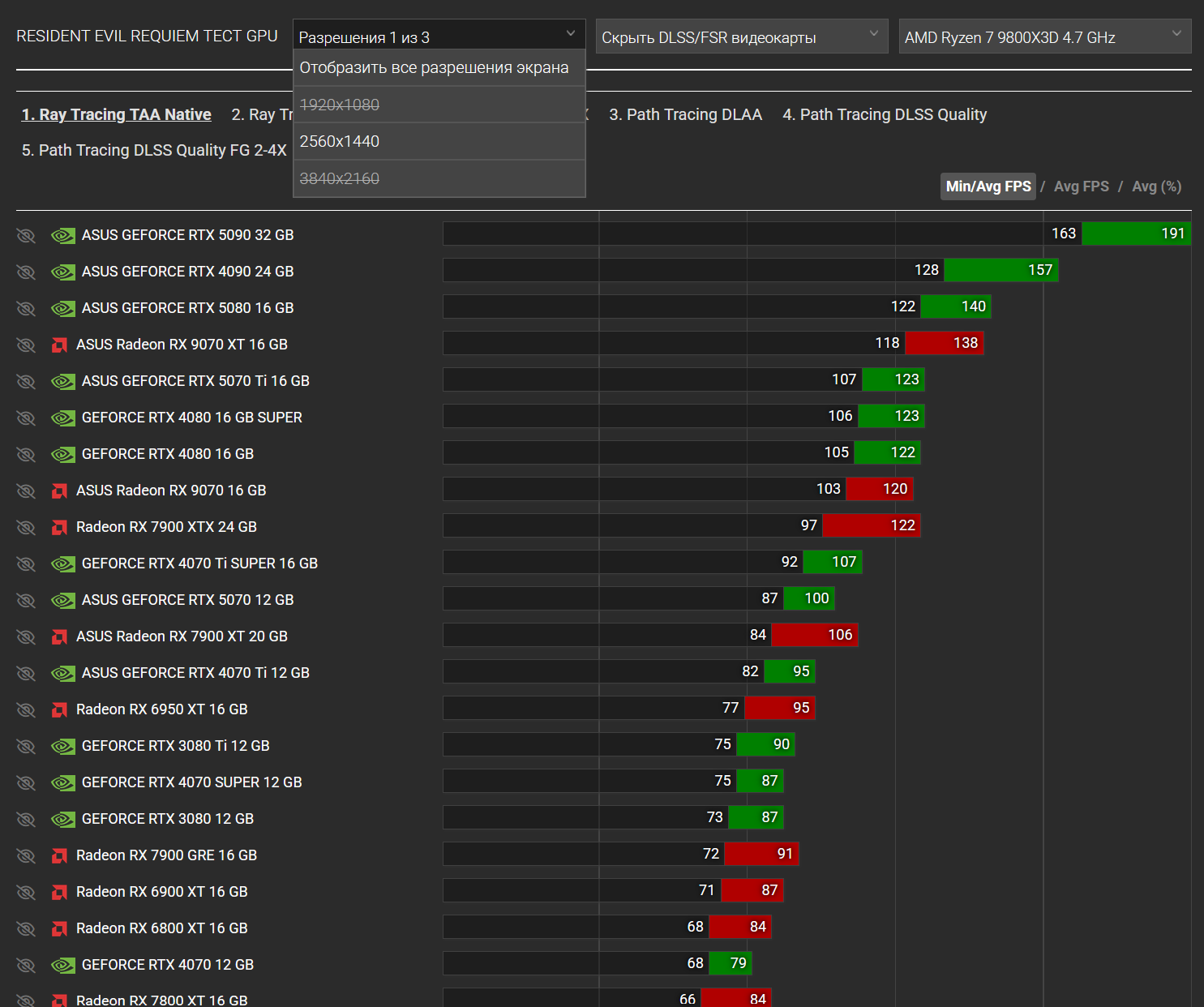Image resolution: width=1204 pixels, height=1007 pixels.
Task: Hide the ASUS GeForce RTX 4090 24 GB row
Action: tap(26, 272)
